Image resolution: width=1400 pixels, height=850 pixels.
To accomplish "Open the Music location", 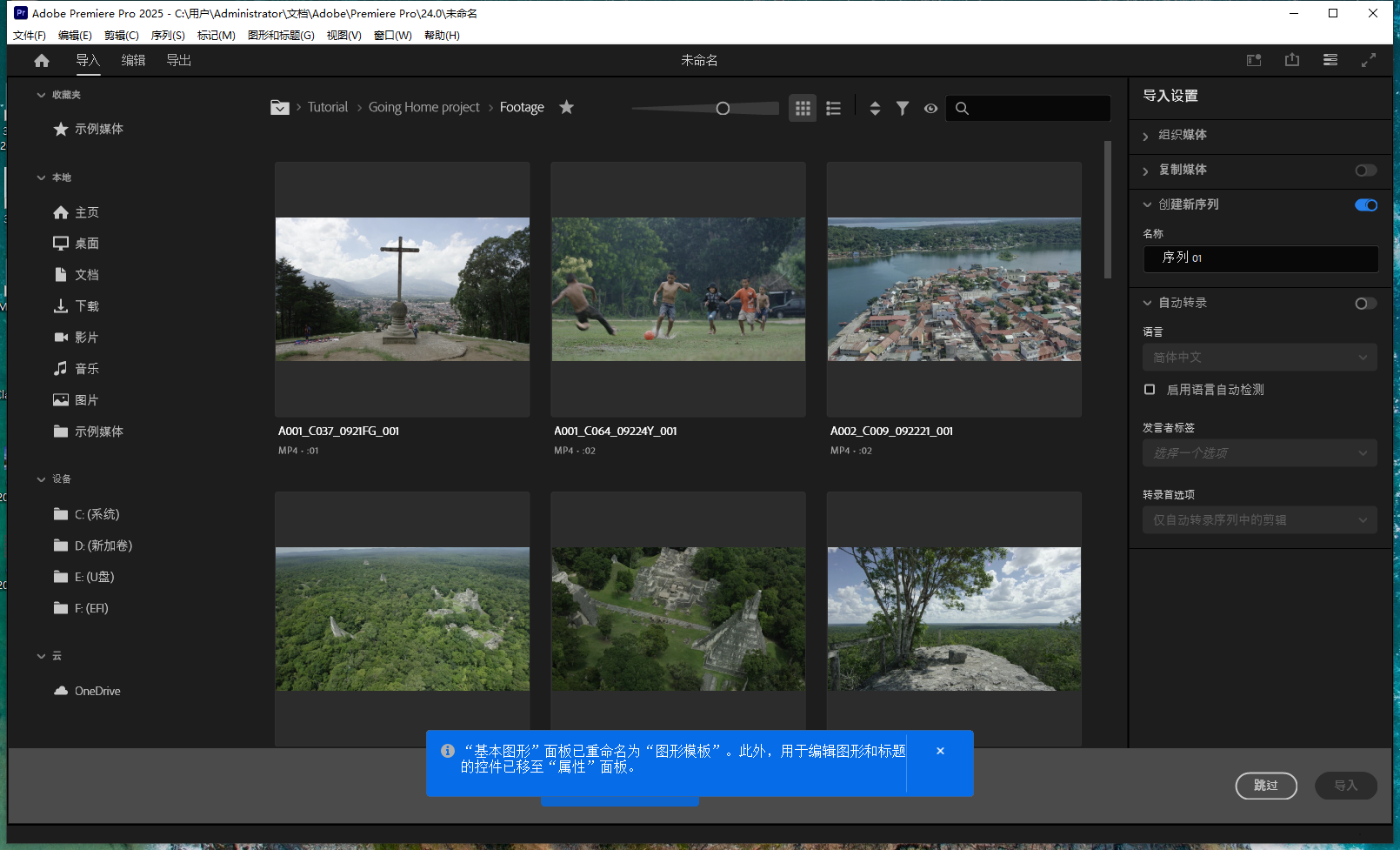I will point(76,369).
